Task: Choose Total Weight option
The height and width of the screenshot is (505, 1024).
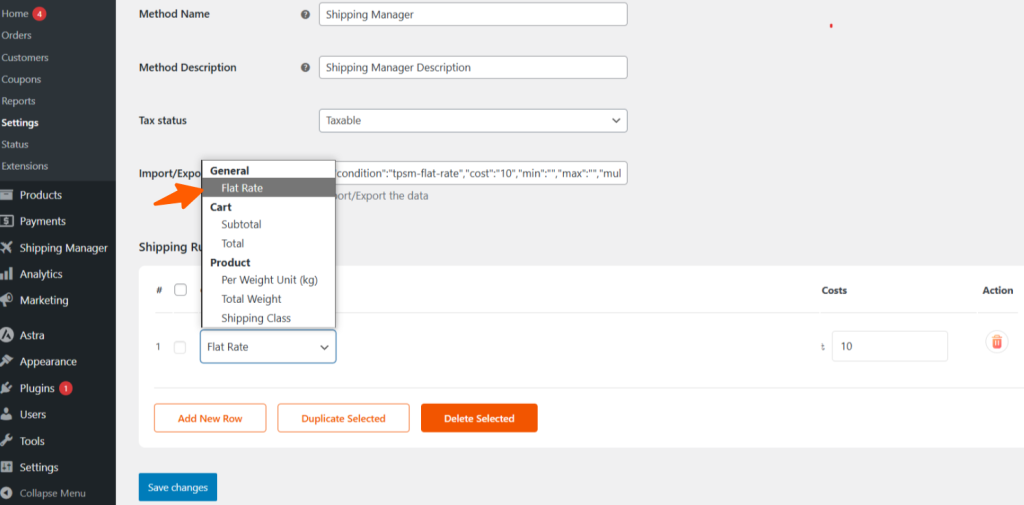Action: [x=251, y=299]
